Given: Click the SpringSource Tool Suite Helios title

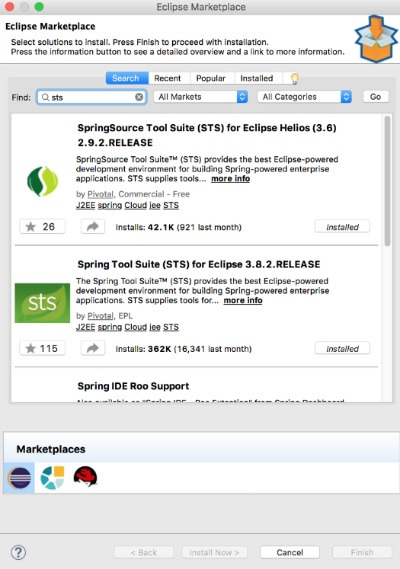Looking at the screenshot, I should 207,135.
